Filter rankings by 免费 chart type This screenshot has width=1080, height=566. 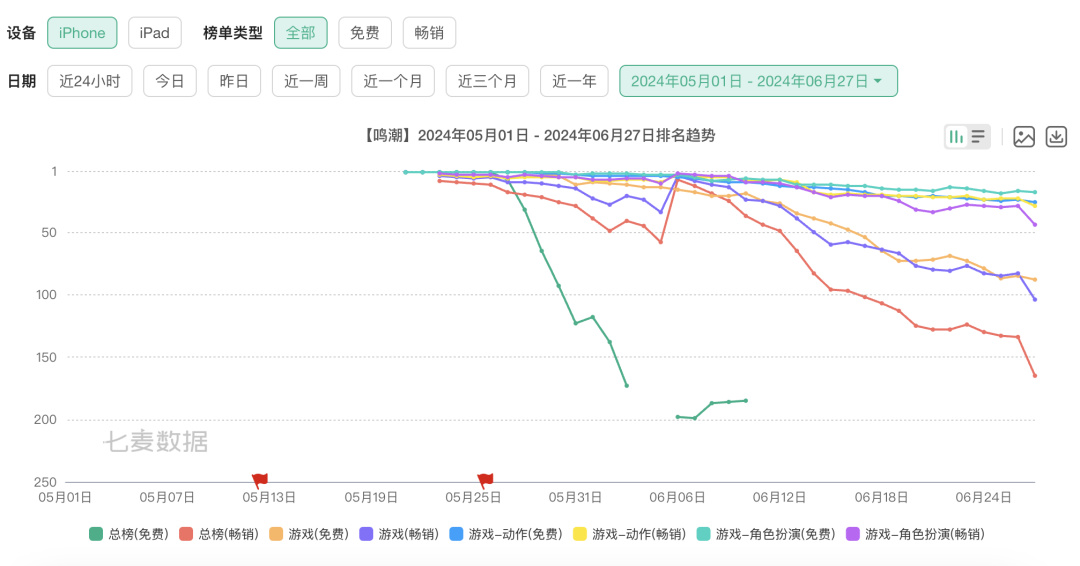point(364,33)
